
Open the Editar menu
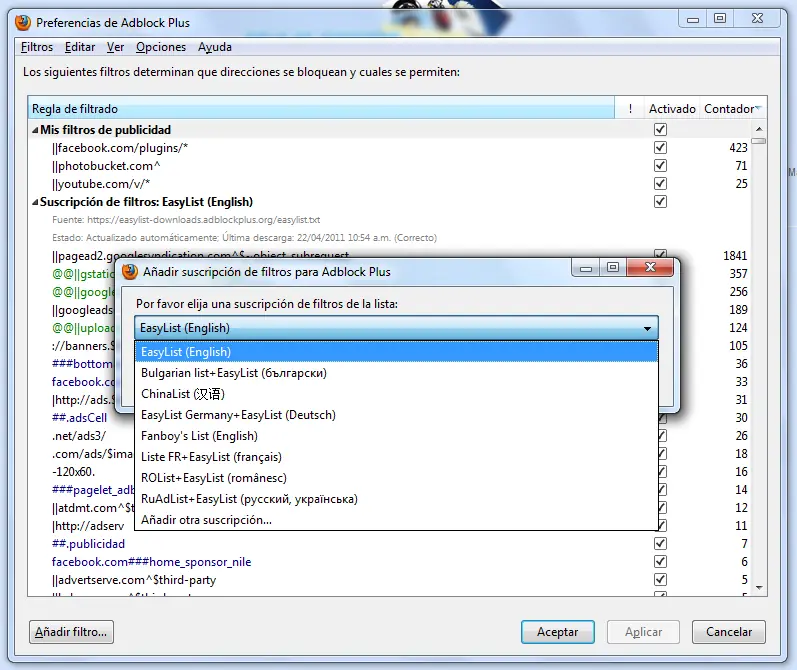[80, 47]
